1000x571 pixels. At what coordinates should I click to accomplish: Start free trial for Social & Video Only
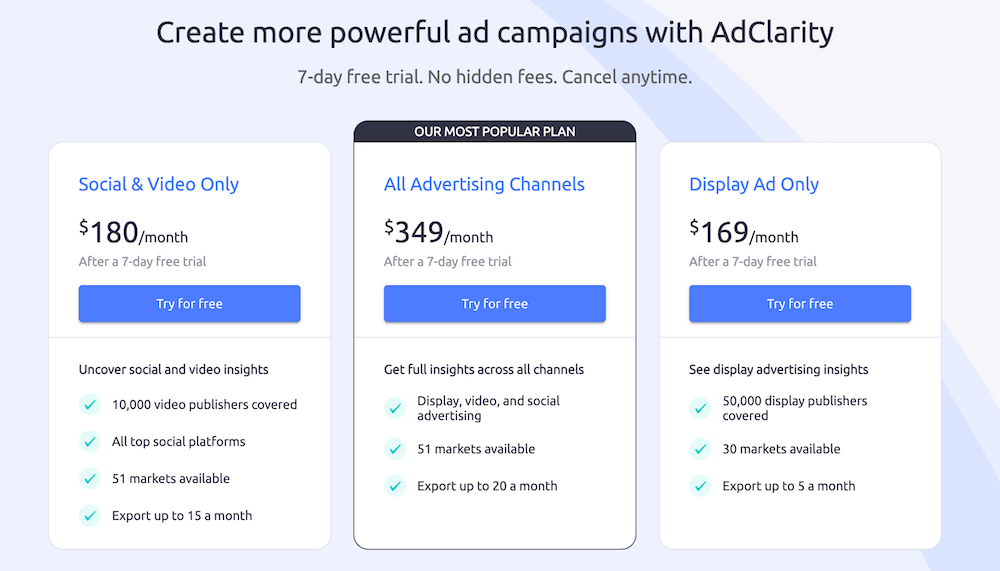point(189,304)
